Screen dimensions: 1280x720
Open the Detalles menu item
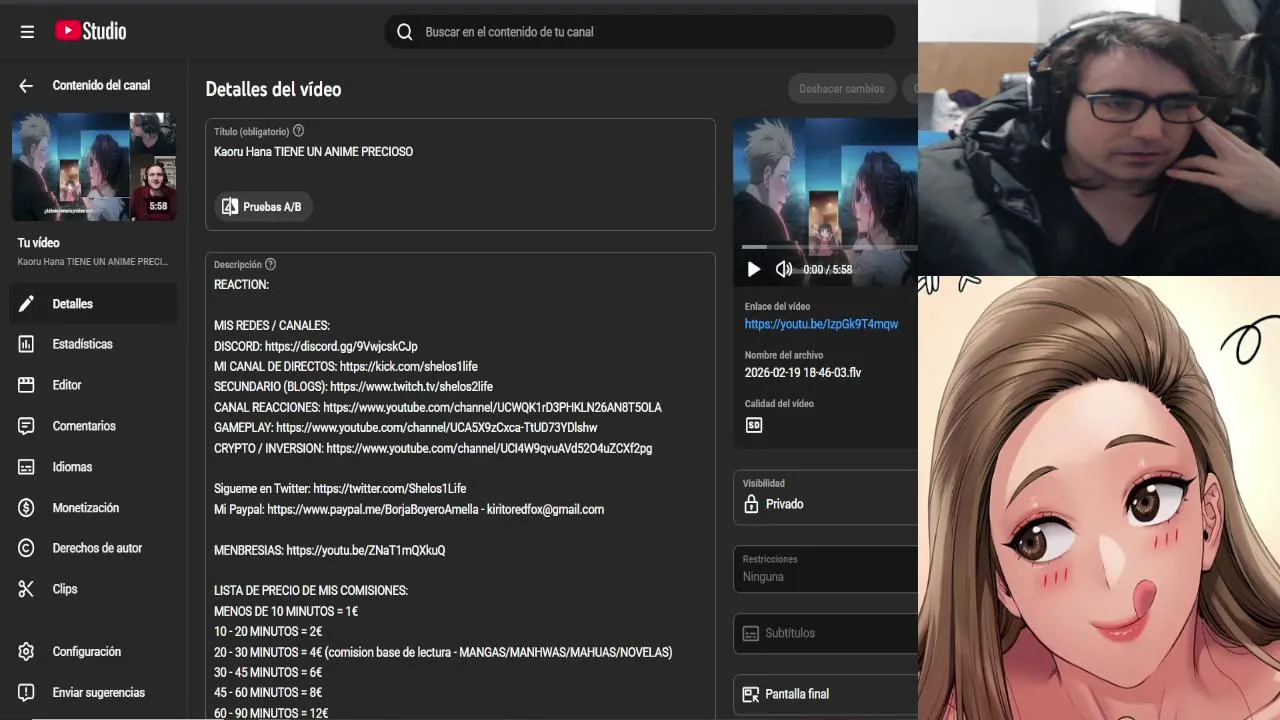(94, 304)
